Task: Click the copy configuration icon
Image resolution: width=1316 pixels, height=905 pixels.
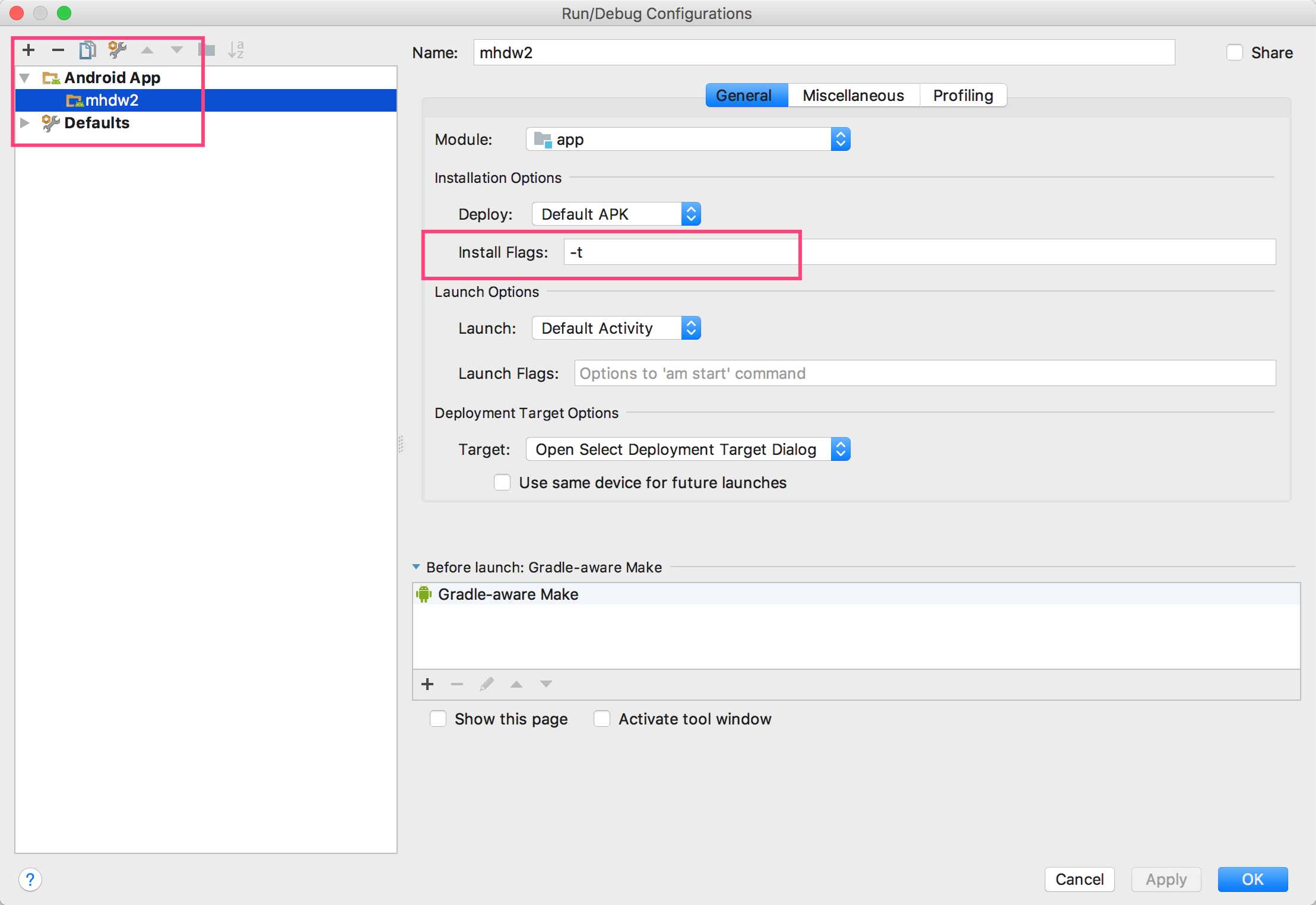Action: [x=88, y=48]
